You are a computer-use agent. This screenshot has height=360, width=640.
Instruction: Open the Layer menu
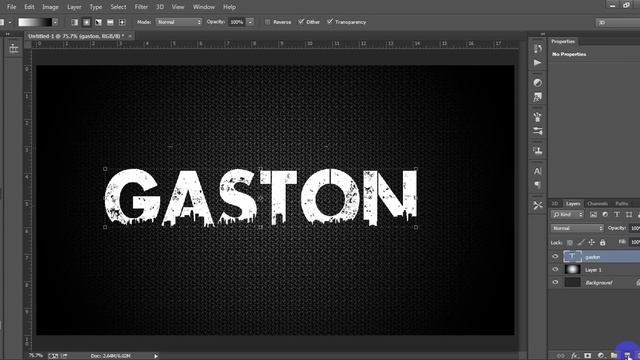(74, 7)
